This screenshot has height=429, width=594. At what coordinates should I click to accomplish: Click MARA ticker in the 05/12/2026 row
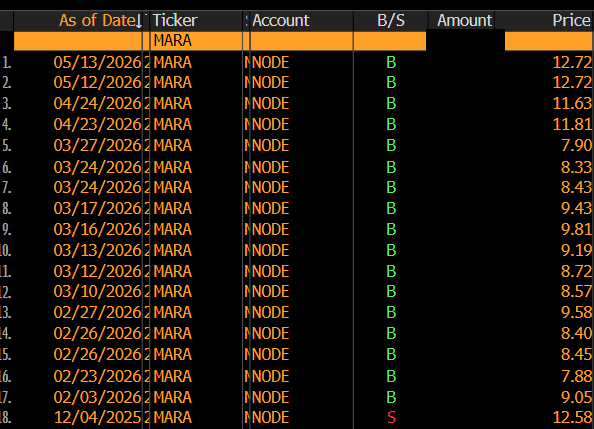tap(173, 82)
